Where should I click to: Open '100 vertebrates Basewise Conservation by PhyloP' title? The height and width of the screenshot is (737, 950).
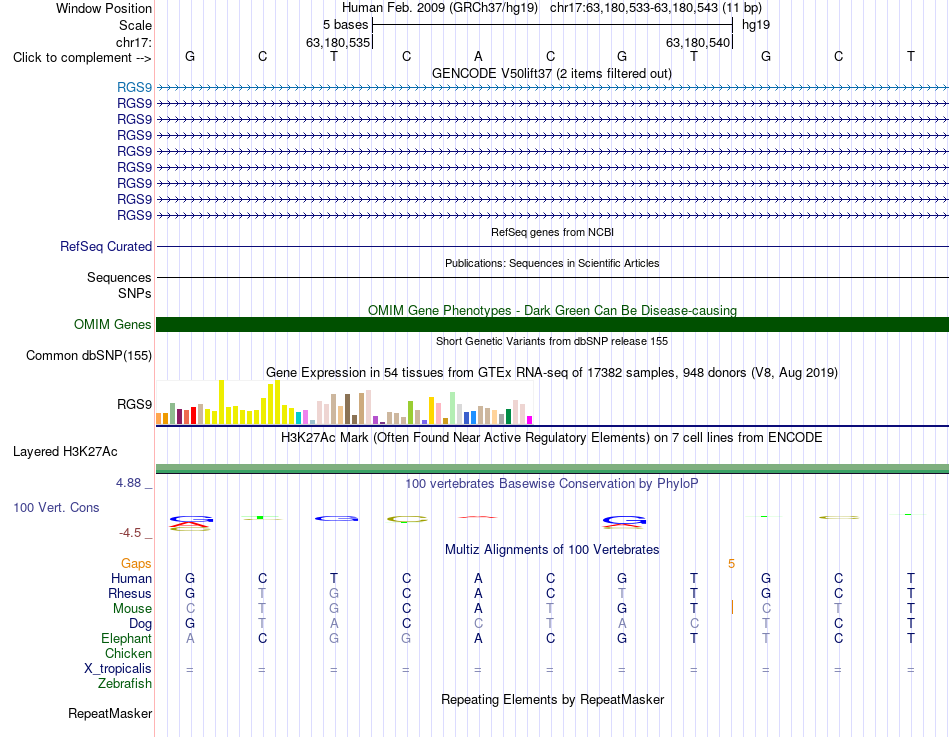[x=552, y=484]
